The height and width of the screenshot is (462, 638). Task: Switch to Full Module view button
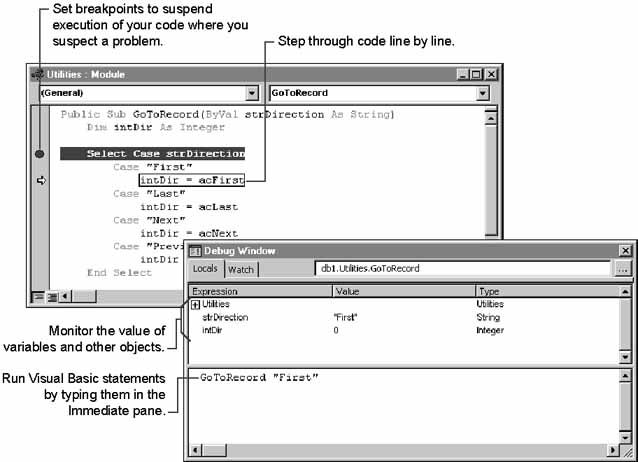(x=52, y=296)
